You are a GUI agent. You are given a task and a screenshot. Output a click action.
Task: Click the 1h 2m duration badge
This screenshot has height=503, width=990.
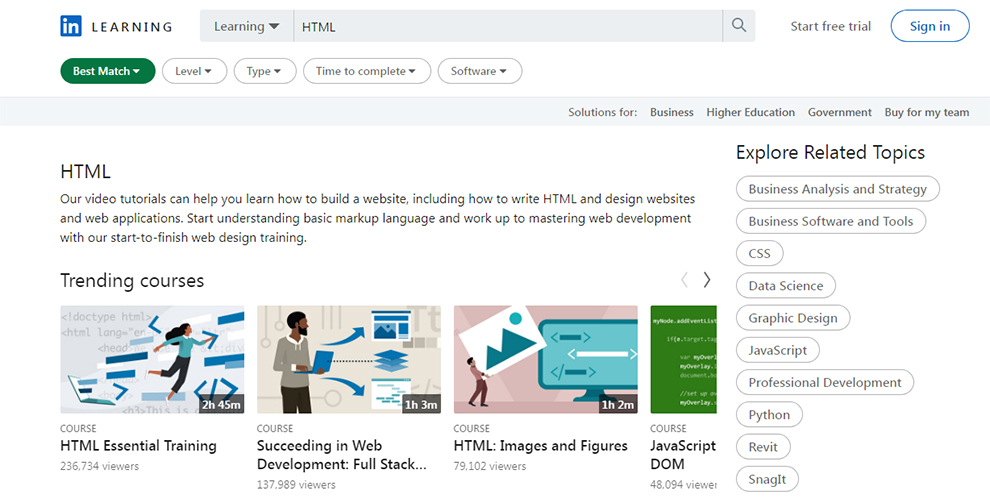[617, 405]
